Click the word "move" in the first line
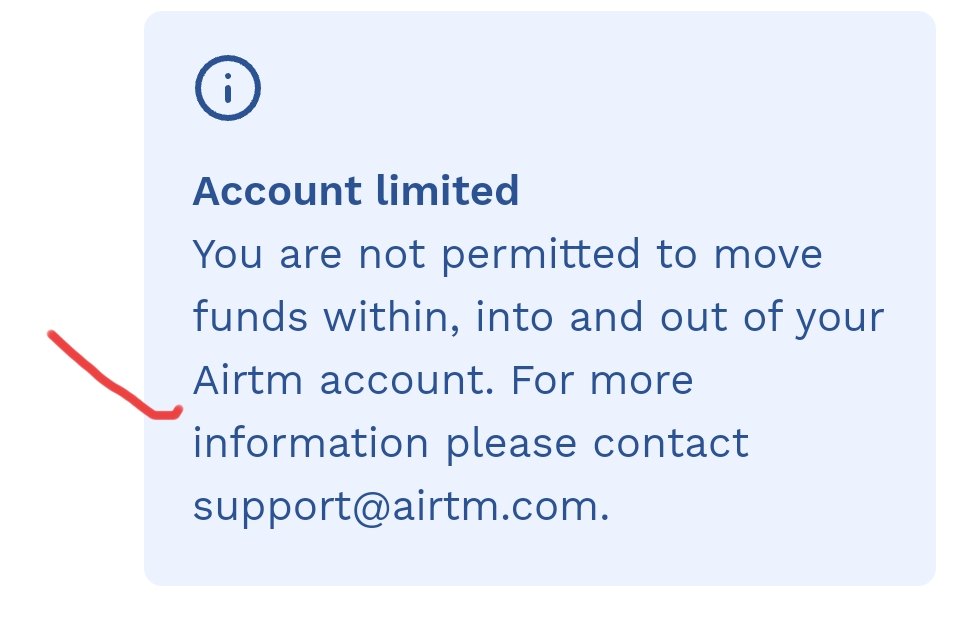Screen dimensions: 964x637 (x=768, y=254)
